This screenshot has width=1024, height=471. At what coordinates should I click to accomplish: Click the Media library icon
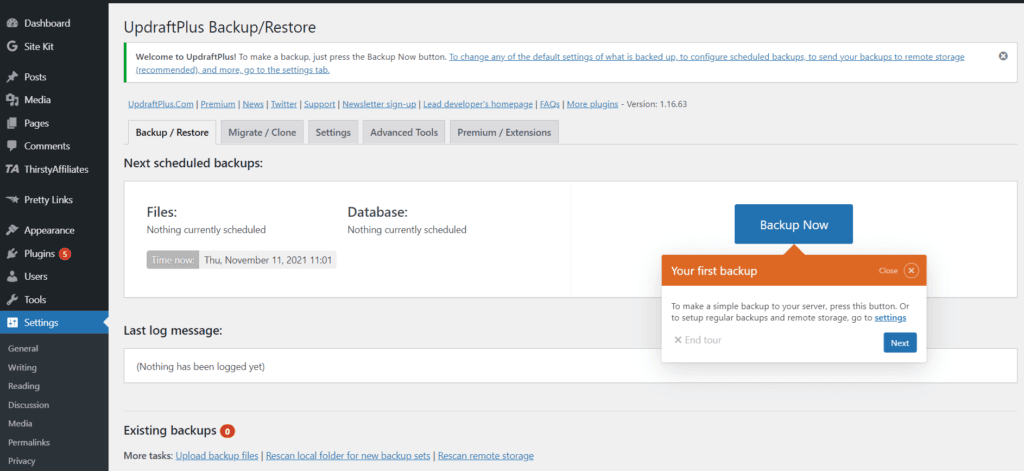12,100
